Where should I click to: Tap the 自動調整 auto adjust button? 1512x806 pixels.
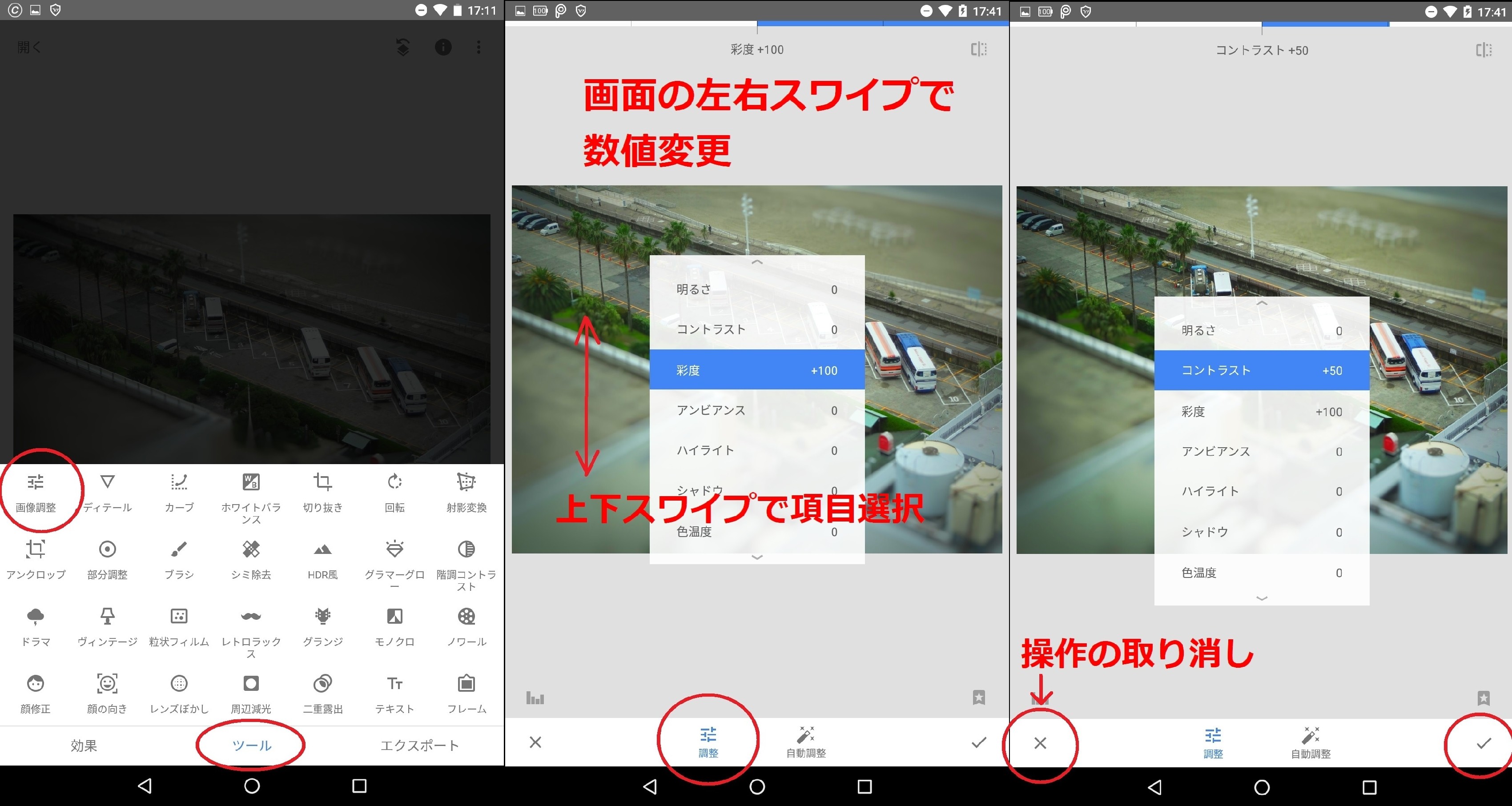pyautogui.click(x=806, y=742)
